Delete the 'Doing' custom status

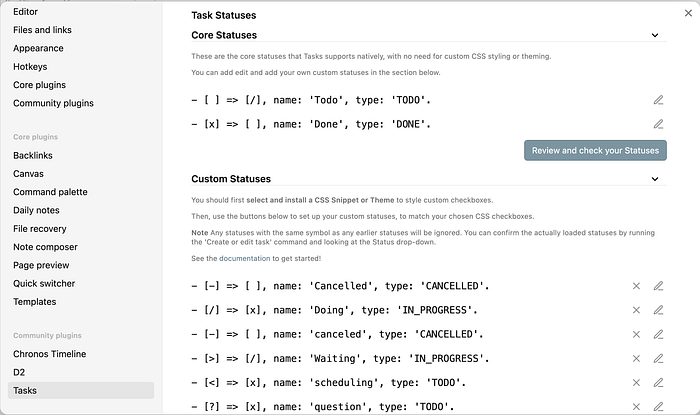636,310
